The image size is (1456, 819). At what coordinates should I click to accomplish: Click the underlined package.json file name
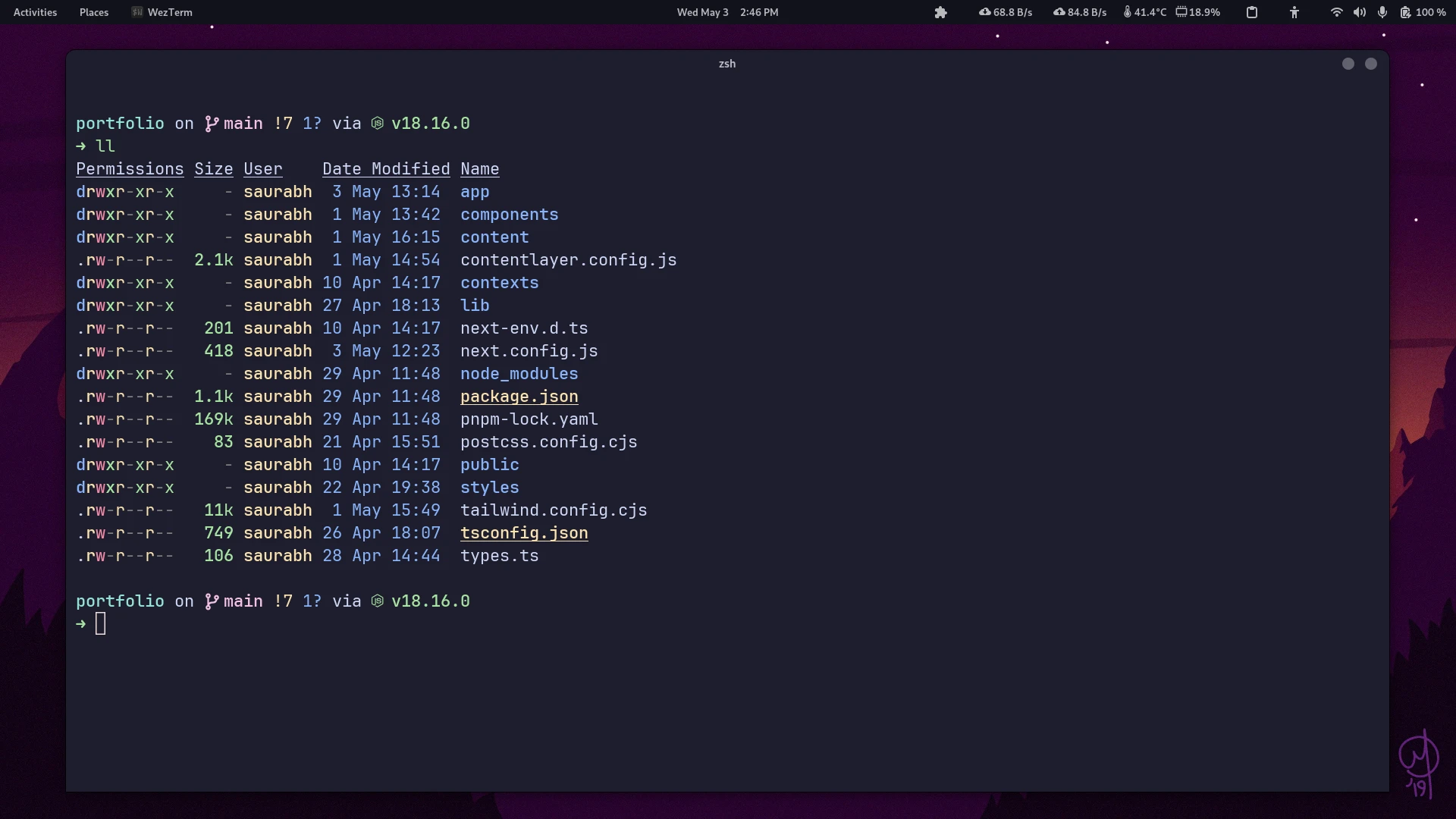(x=519, y=397)
